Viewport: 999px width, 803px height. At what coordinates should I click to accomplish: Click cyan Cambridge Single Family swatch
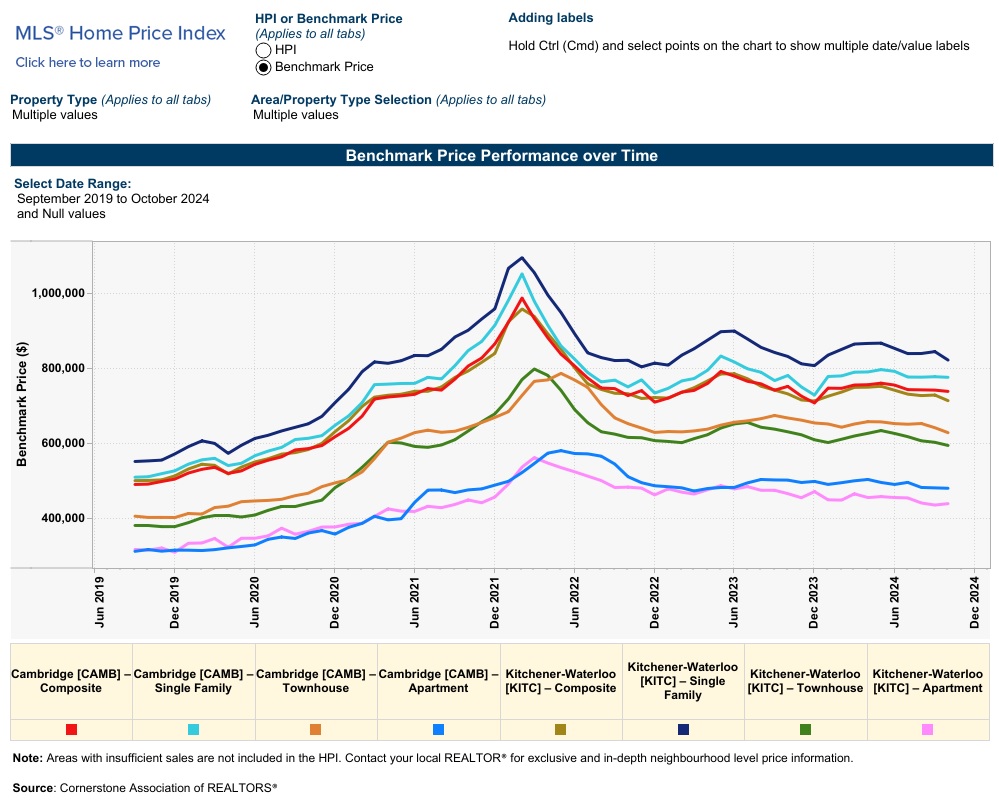pos(193,730)
